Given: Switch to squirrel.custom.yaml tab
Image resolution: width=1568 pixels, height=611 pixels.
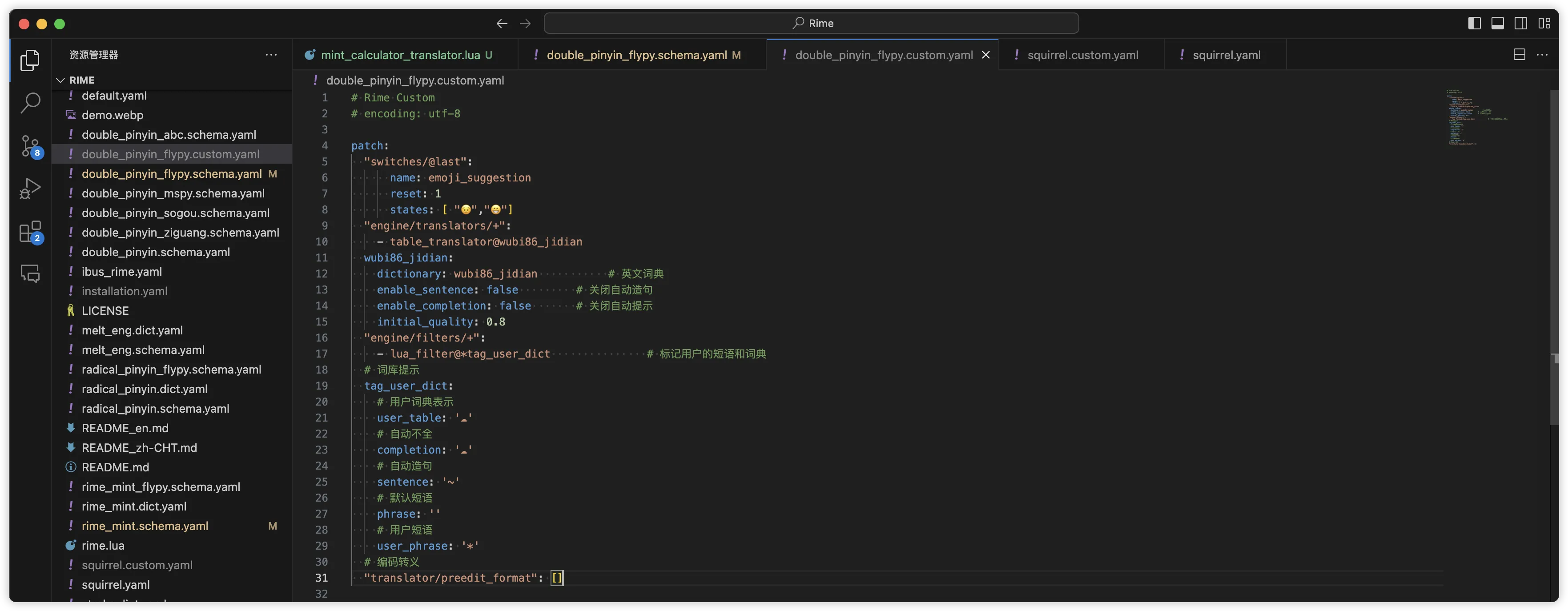Looking at the screenshot, I should pos(1082,55).
